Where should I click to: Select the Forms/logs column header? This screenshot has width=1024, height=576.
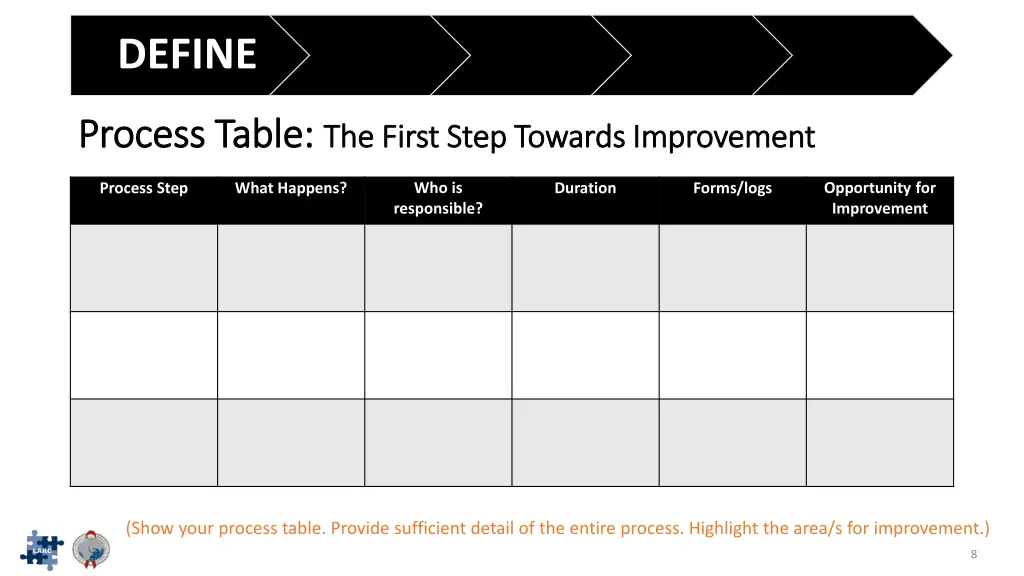click(733, 200)
